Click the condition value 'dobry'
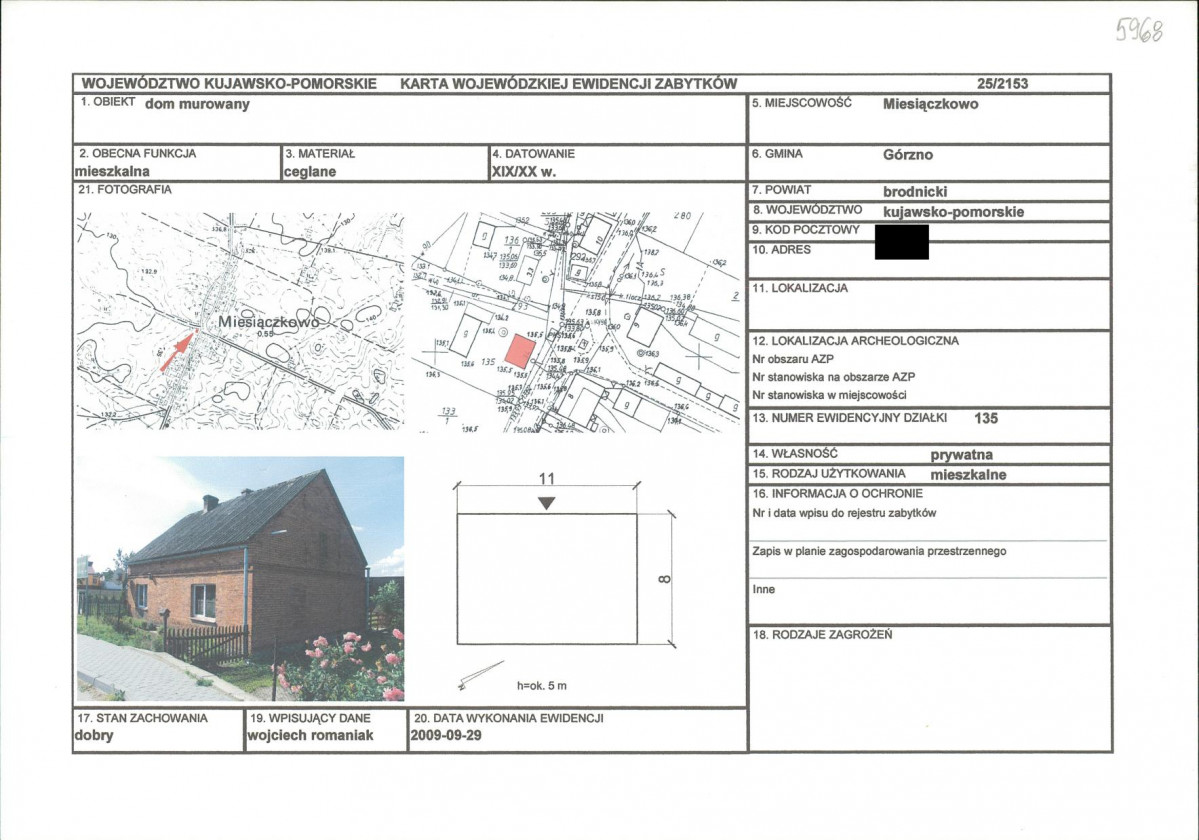This screenshot has height=840, width=1199. 94,735
